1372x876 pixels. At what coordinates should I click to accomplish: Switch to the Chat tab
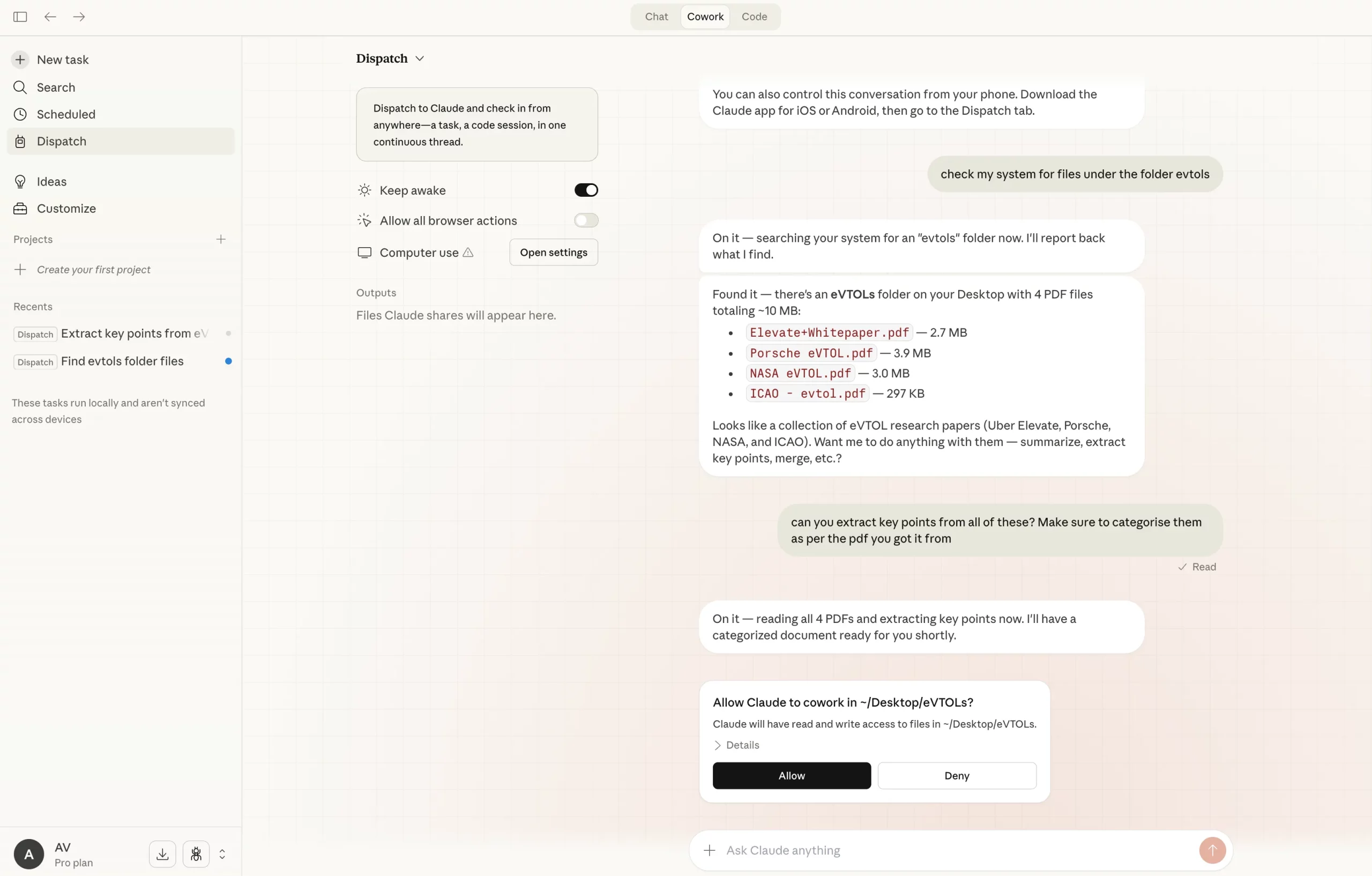coord(656,17)
